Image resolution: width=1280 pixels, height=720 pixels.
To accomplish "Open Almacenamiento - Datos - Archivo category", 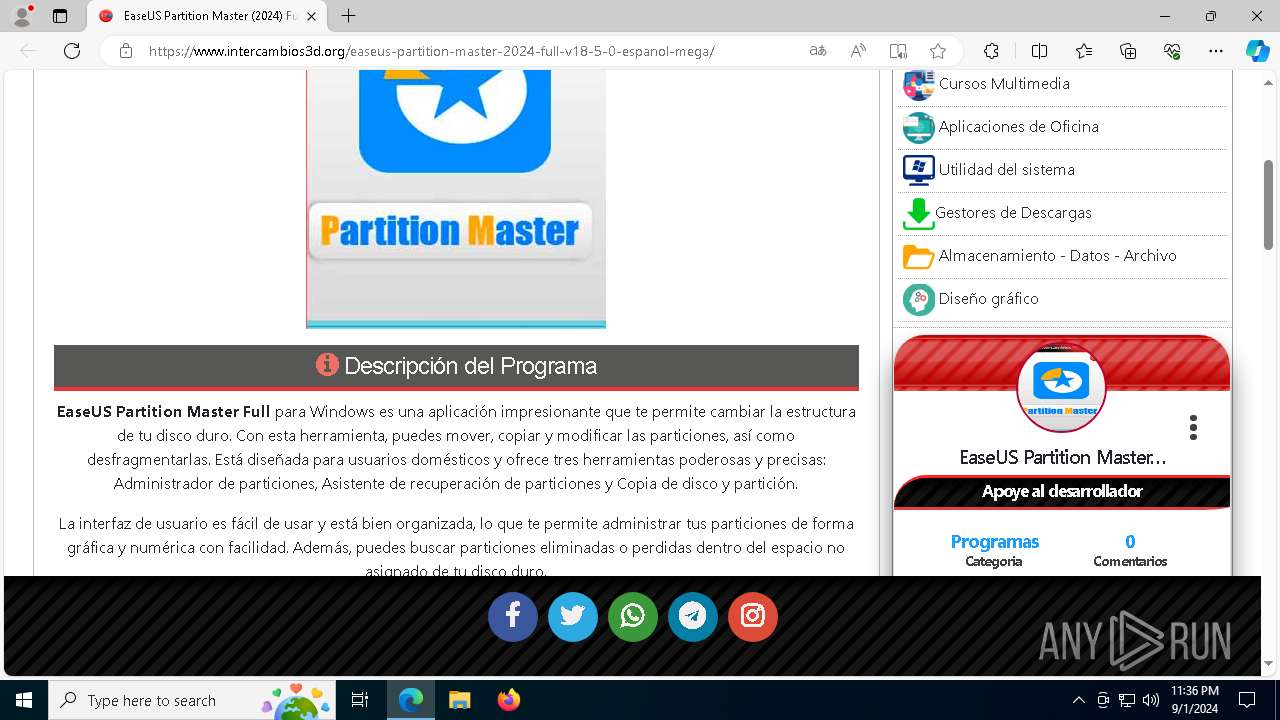I will (1057, 256).
